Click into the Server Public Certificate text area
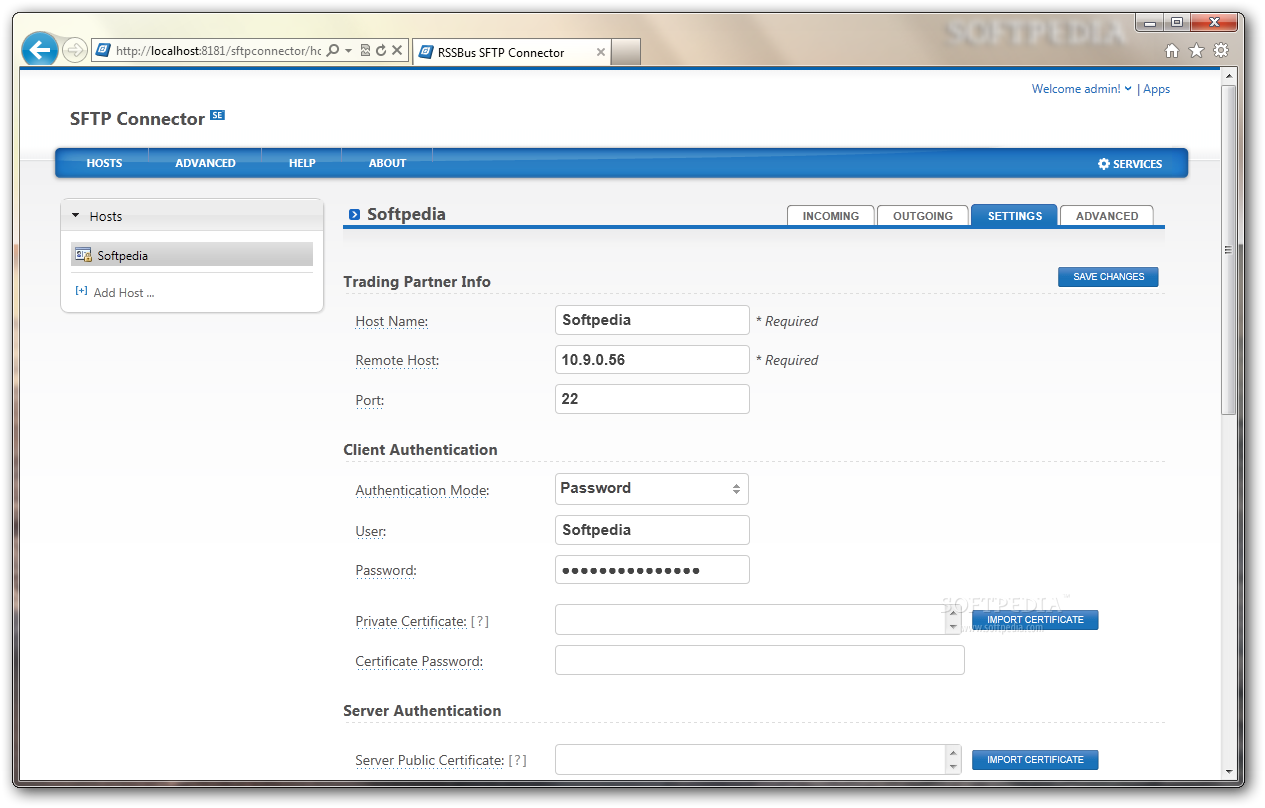This screenshot has height=808, width=1265. point(750,760)
